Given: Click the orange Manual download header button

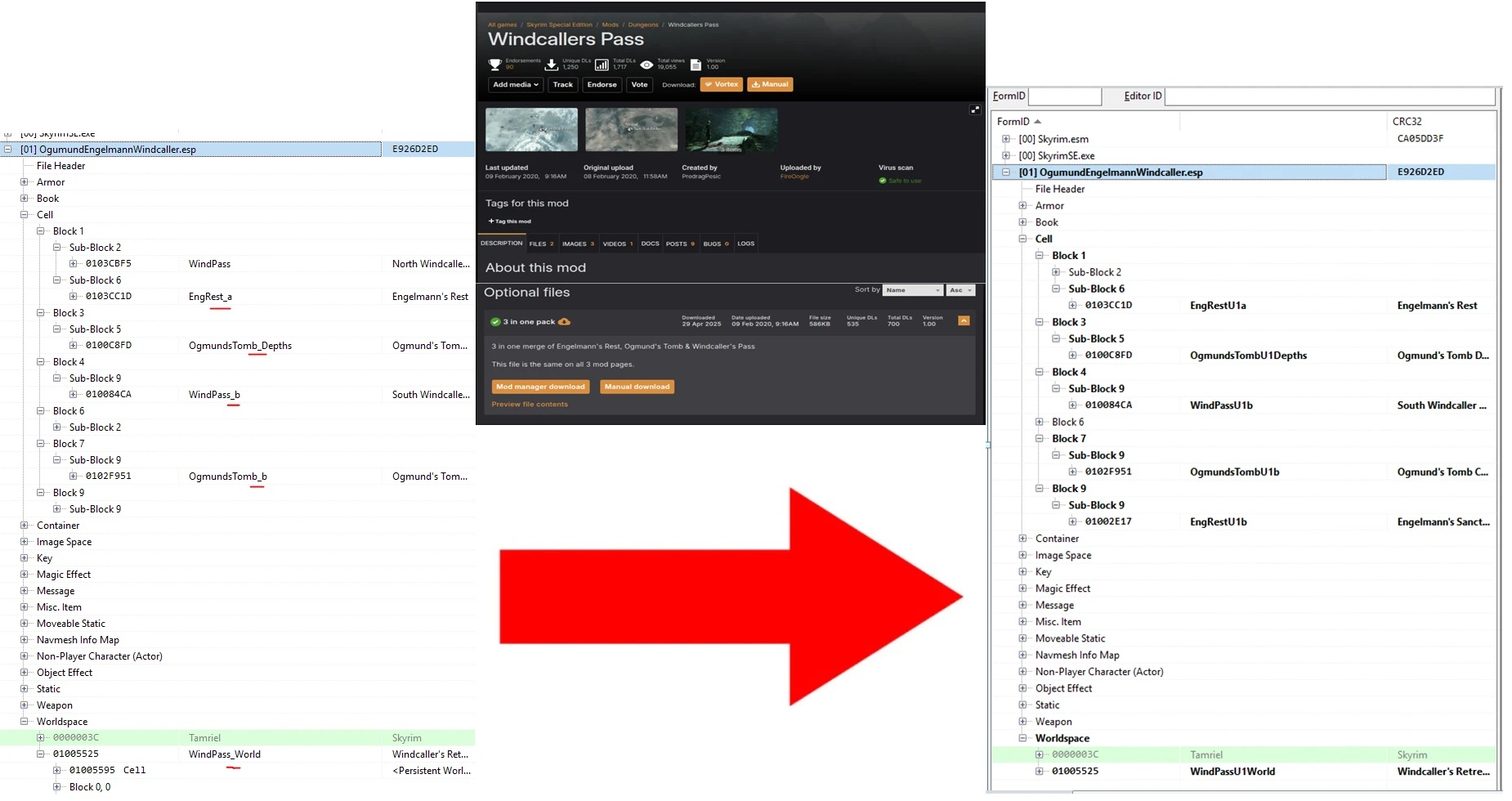Looking at the screenshot, I should click(x=770, y=84).
